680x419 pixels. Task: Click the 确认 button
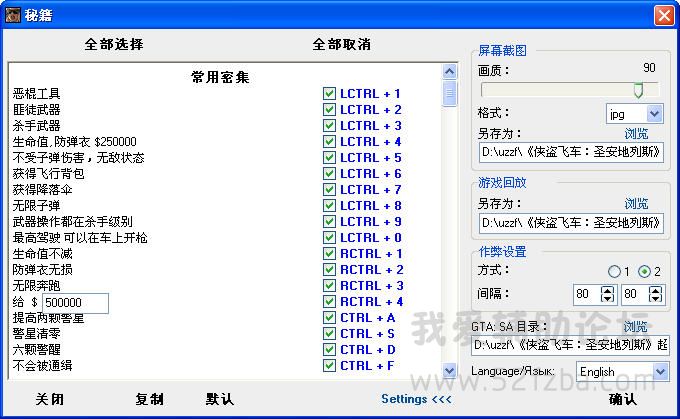click(x=623, y=399)
